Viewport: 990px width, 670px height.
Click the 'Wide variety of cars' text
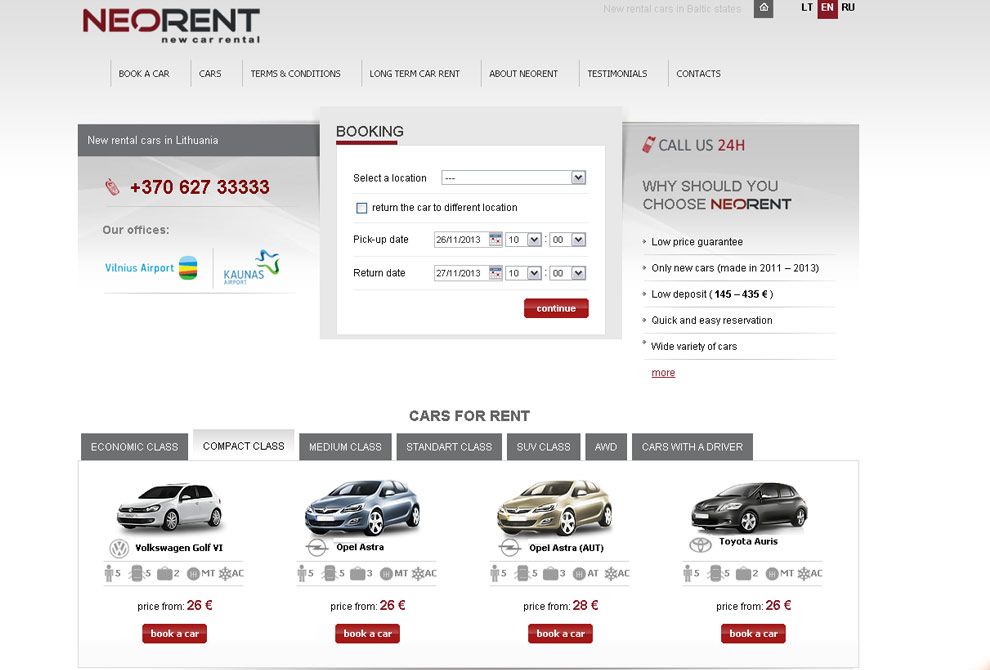[x=694, y=347]
